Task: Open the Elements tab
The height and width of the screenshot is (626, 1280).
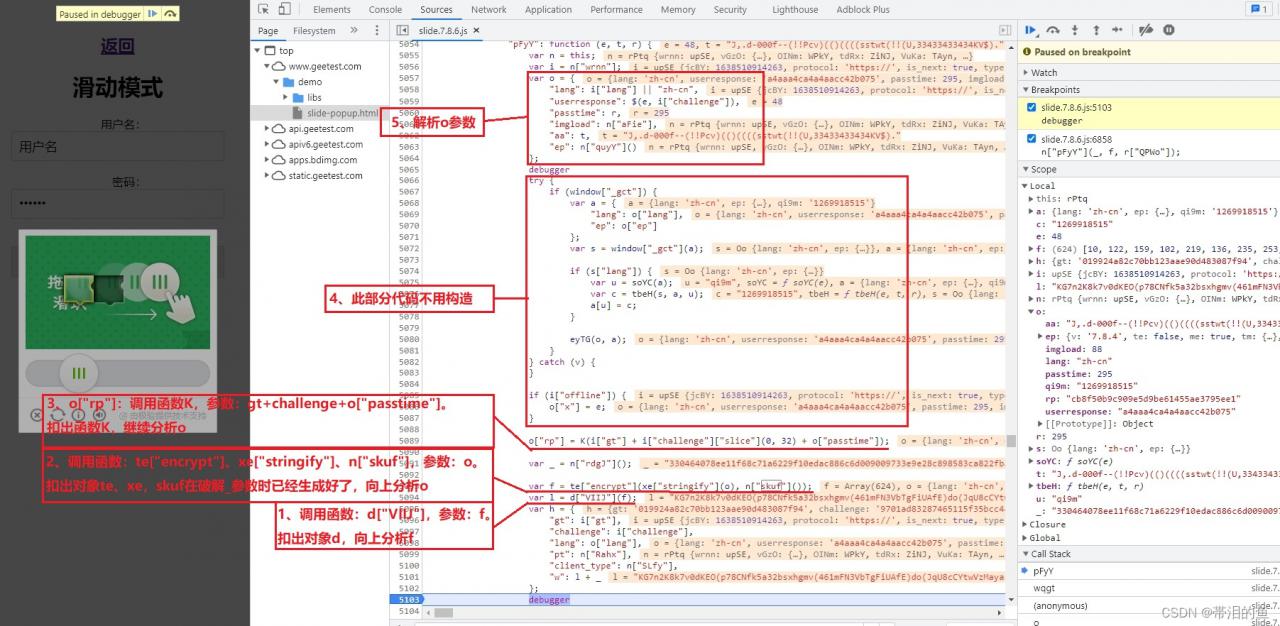Action: coord(332,9)
